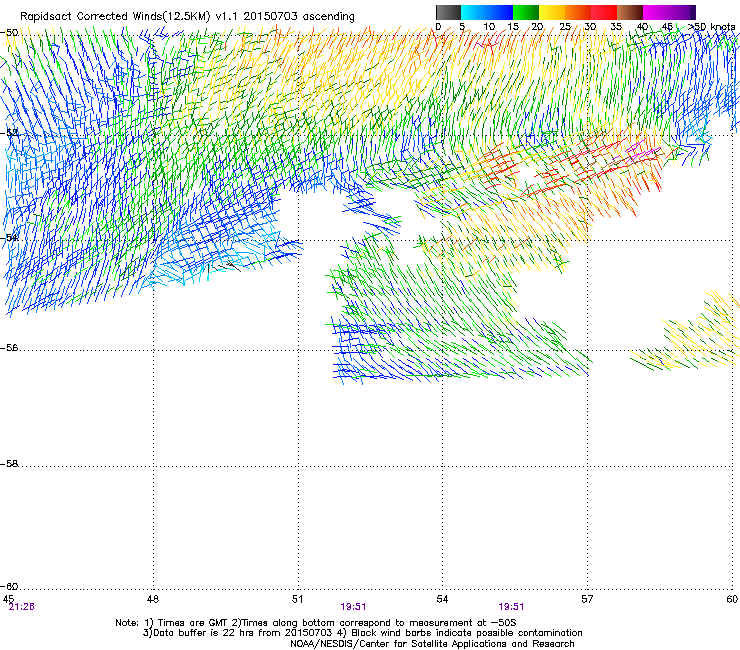740x650 pixels.
Task: Click the '19:51' time stamp near longitude 51
Action: tap(353, 607)
